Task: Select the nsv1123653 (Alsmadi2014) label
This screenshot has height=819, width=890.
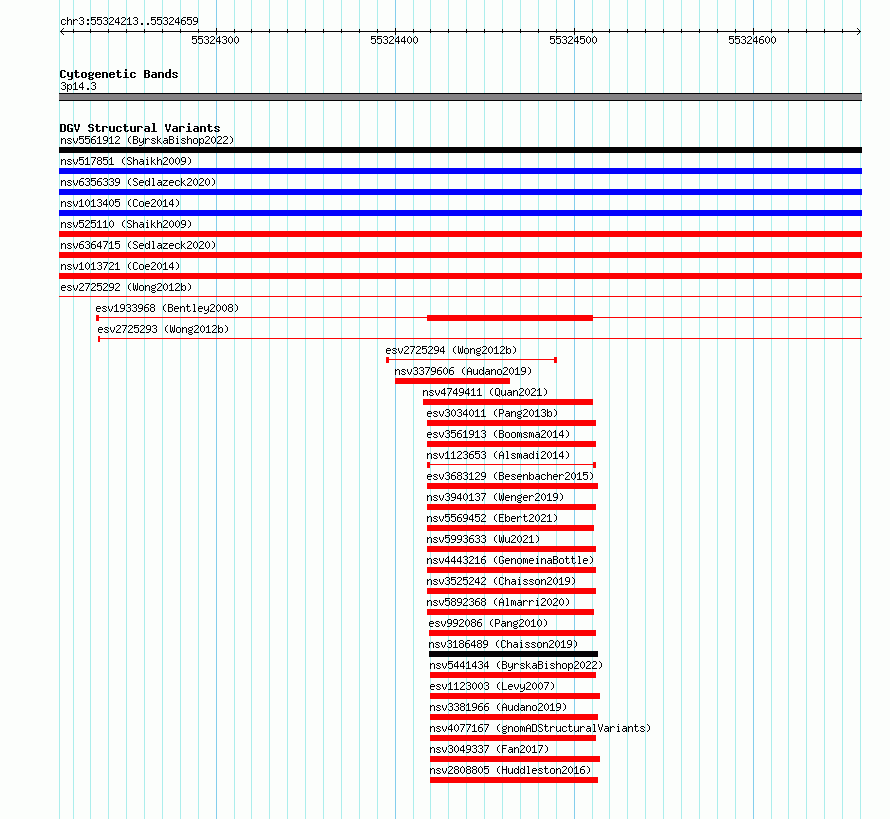Action: point(498,455)
